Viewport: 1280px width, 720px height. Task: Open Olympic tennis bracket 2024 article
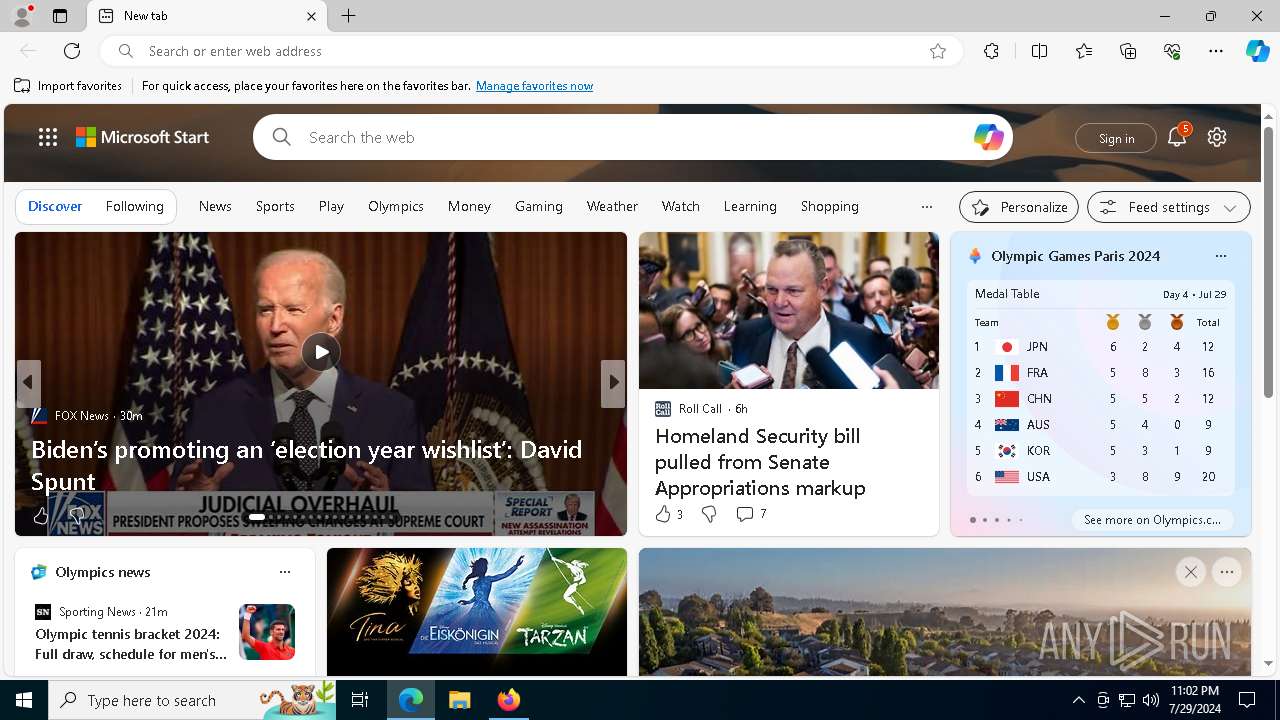(x=131, y=644)
